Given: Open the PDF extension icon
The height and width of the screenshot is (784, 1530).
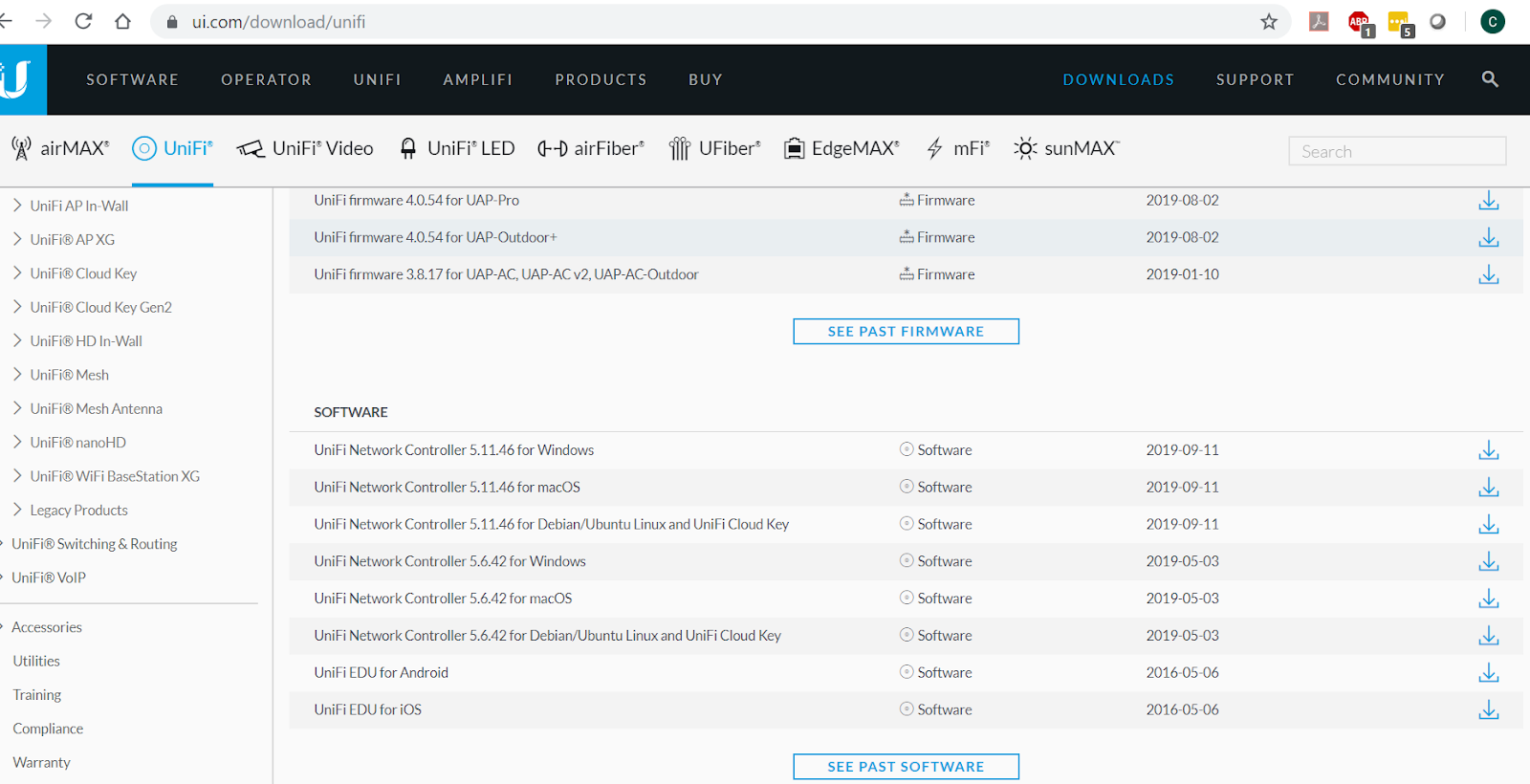Looking at the screenshot, I should (x=1319, y=21).
